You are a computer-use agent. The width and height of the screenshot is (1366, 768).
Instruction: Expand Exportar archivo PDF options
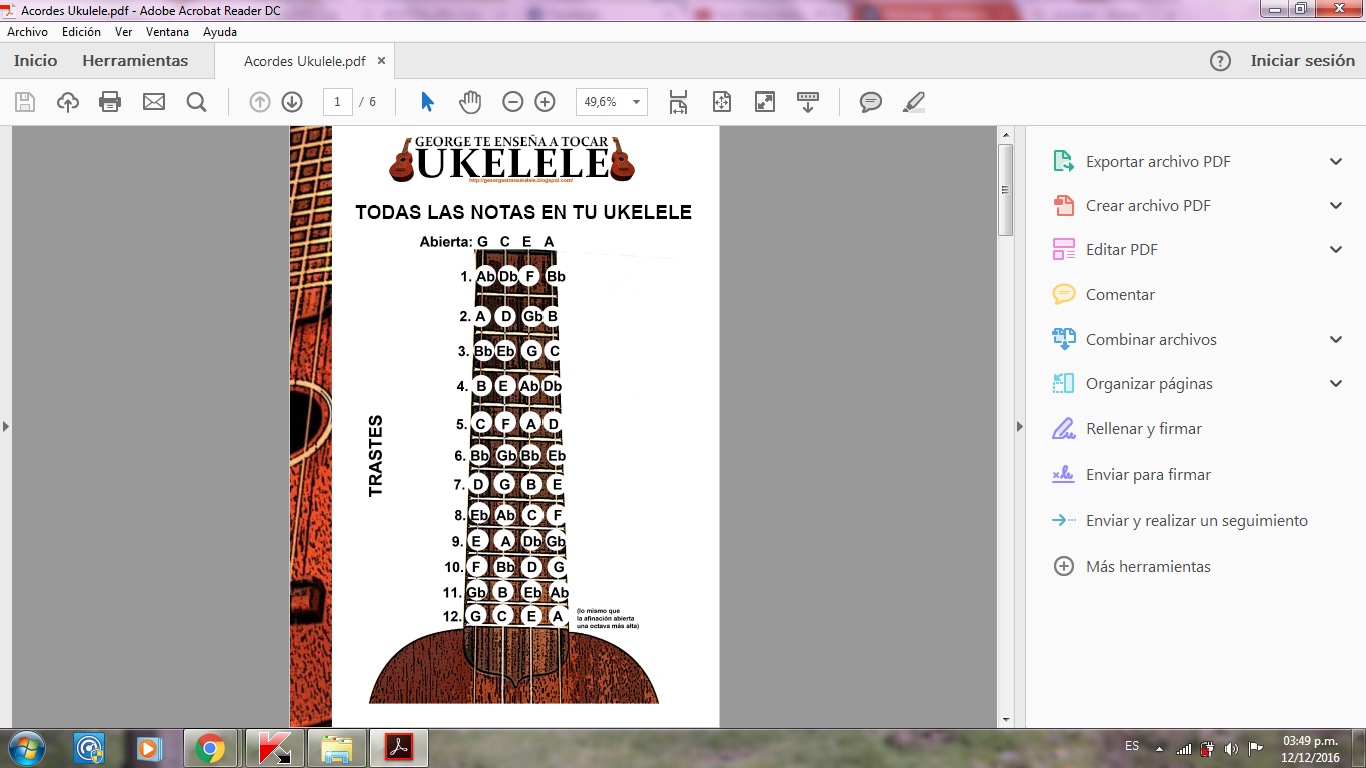click(x=1336, y=162)
